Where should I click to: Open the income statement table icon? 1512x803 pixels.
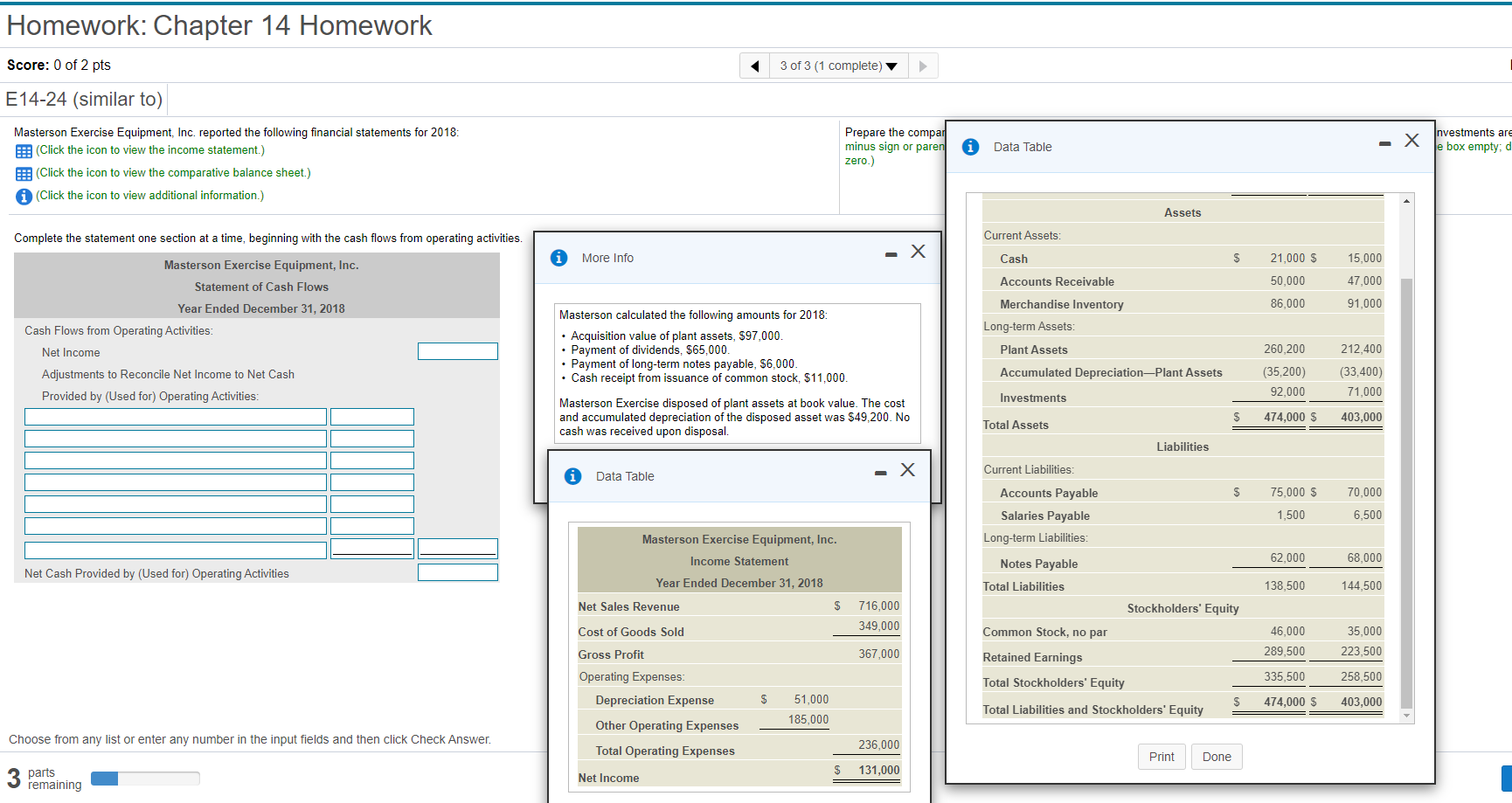click(24, 151)
